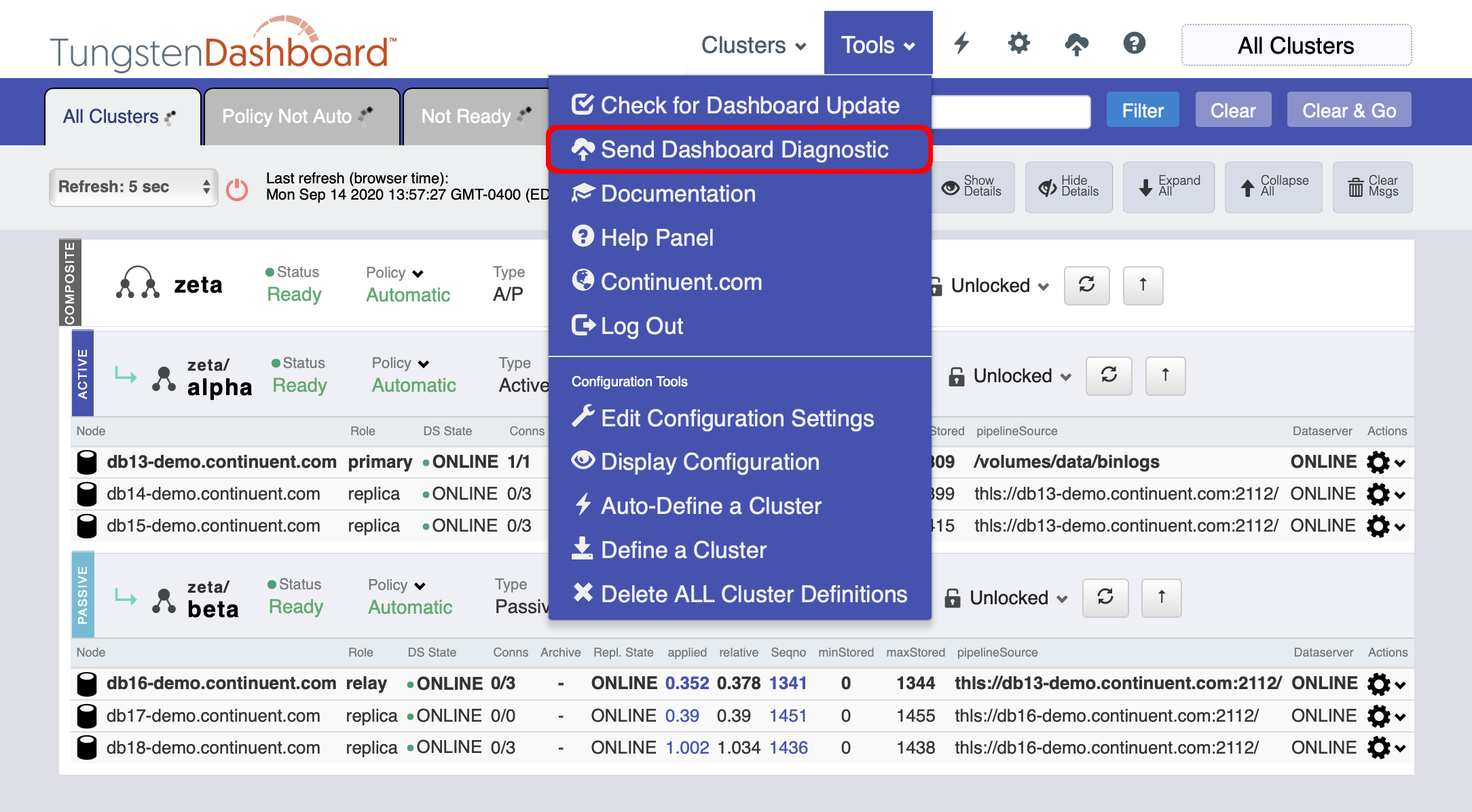Click the lightning bolt icon in header
This screenshot has width=1472, height=812.
(x=961, y=43)
